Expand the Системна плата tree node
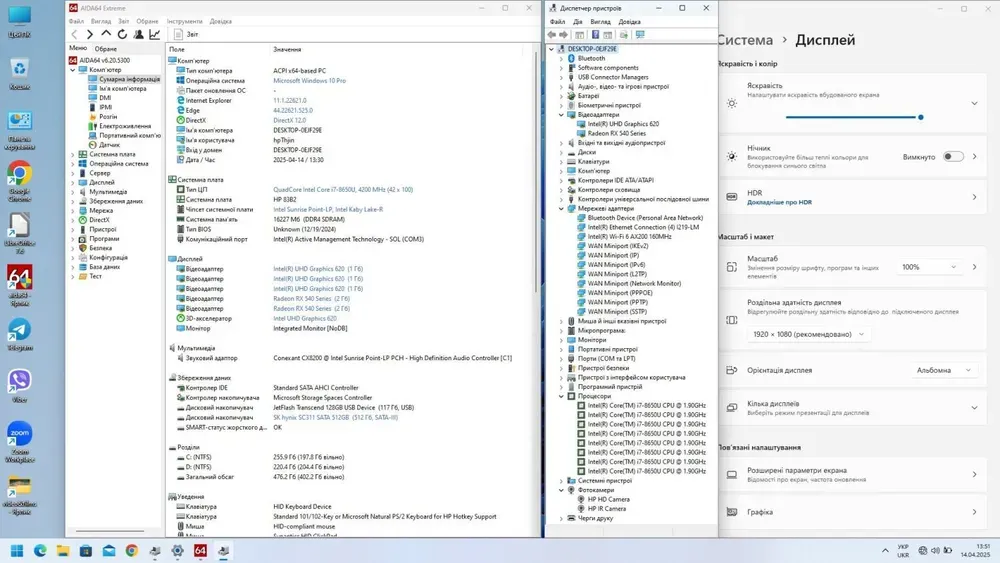The image size is (1000, 563). (73, 155)
